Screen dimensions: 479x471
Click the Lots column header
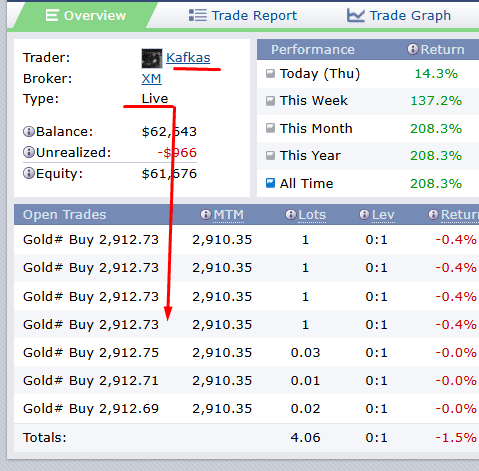click(x=312, y=215)
